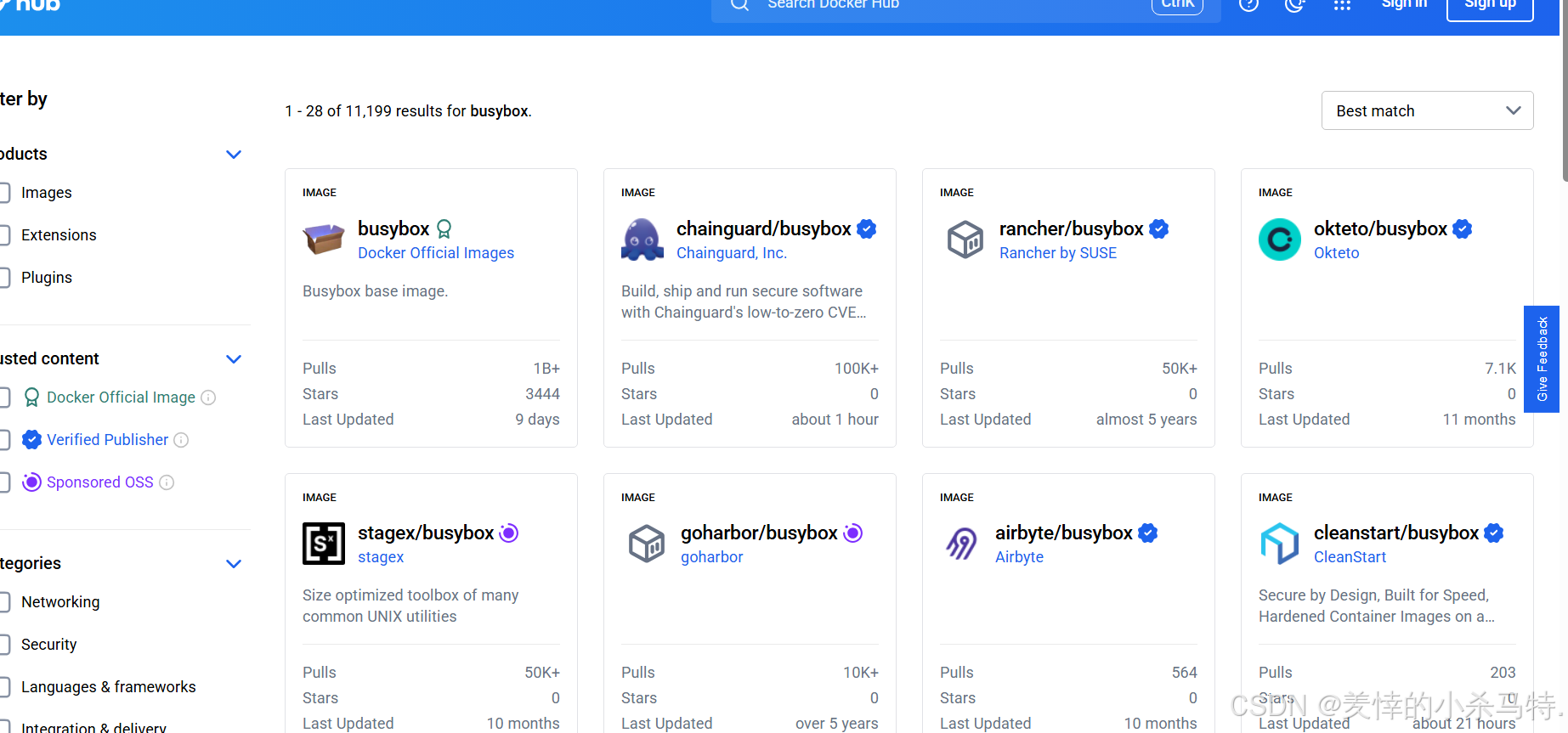Click verified badge next to airbyte/busybox
1568x733 pixels.
pos(1148,533)
